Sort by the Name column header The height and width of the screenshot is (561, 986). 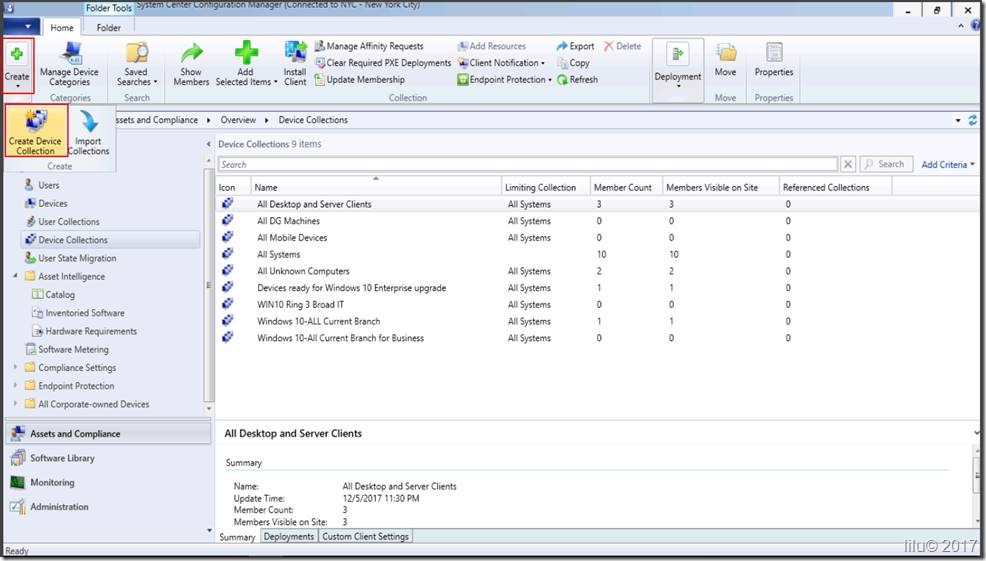375,187
